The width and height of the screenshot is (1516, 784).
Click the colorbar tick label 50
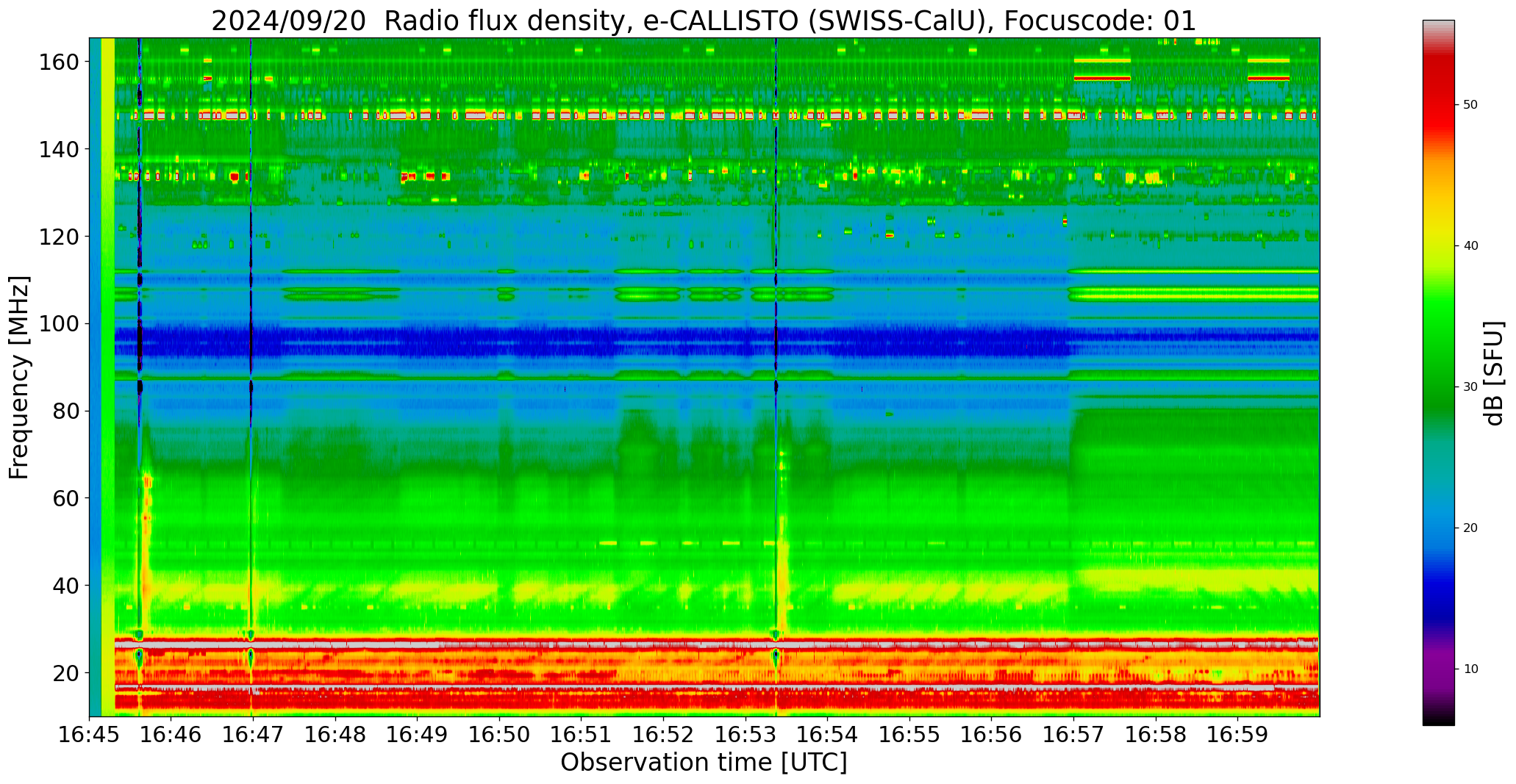click(1470, 105)
